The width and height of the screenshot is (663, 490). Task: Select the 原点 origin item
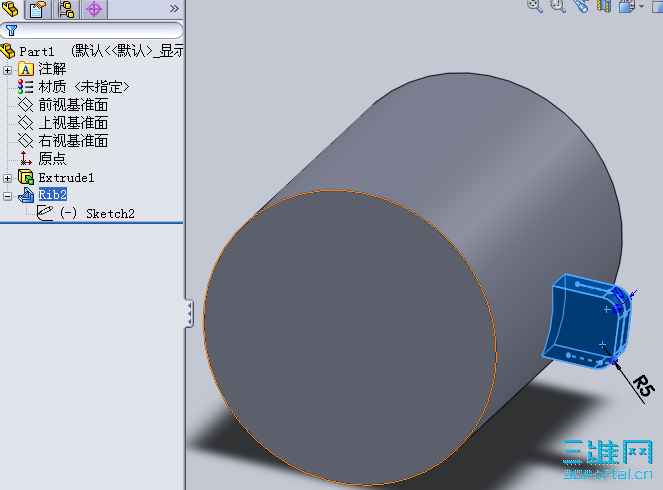(x=42, y=159)
